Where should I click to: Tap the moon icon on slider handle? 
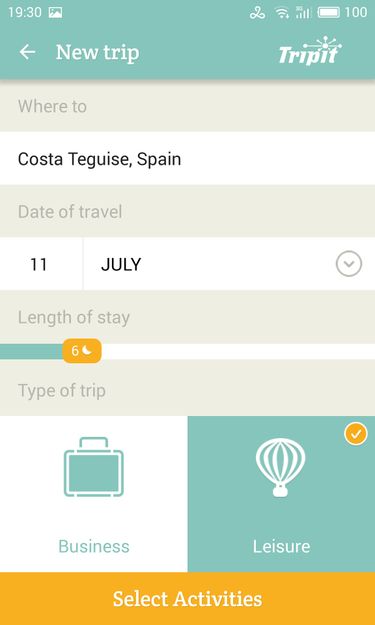pos(87,351)
